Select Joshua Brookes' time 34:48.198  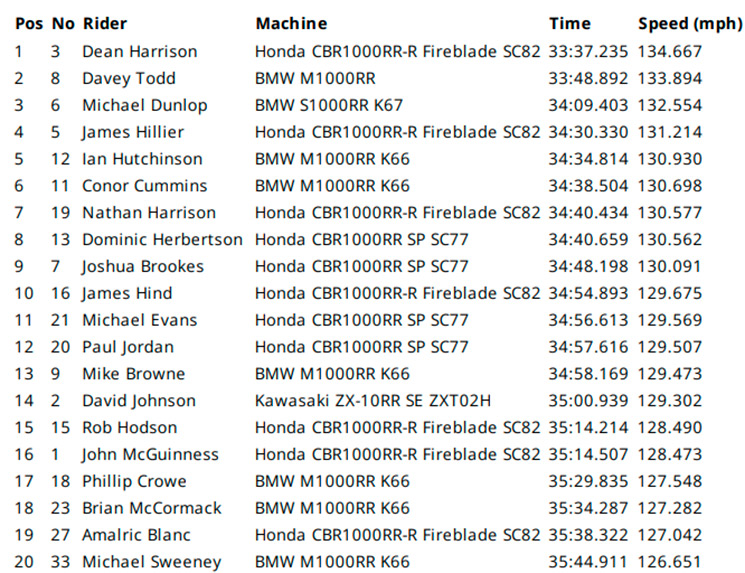tap(588, 267)
